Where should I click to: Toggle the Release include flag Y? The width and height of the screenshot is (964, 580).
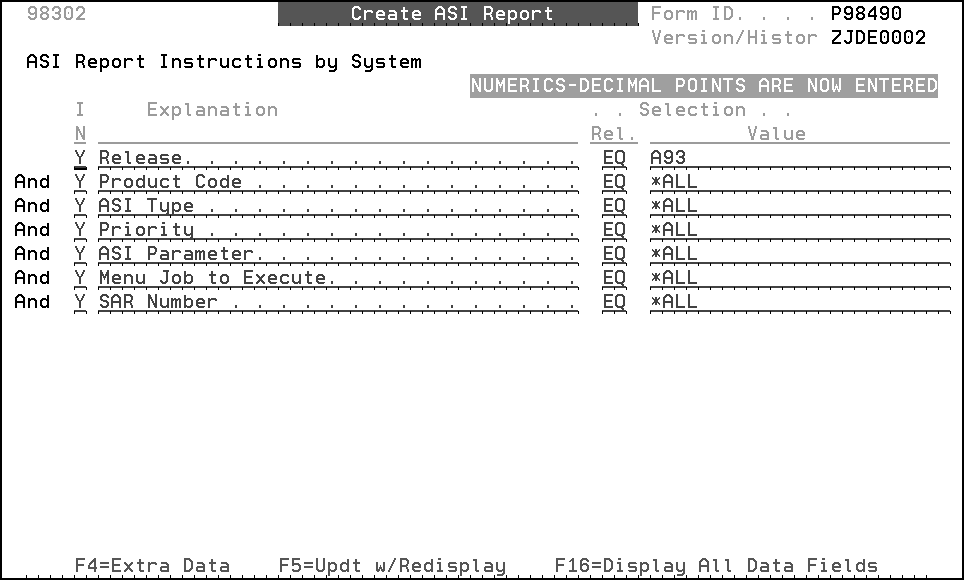point(80,158)
